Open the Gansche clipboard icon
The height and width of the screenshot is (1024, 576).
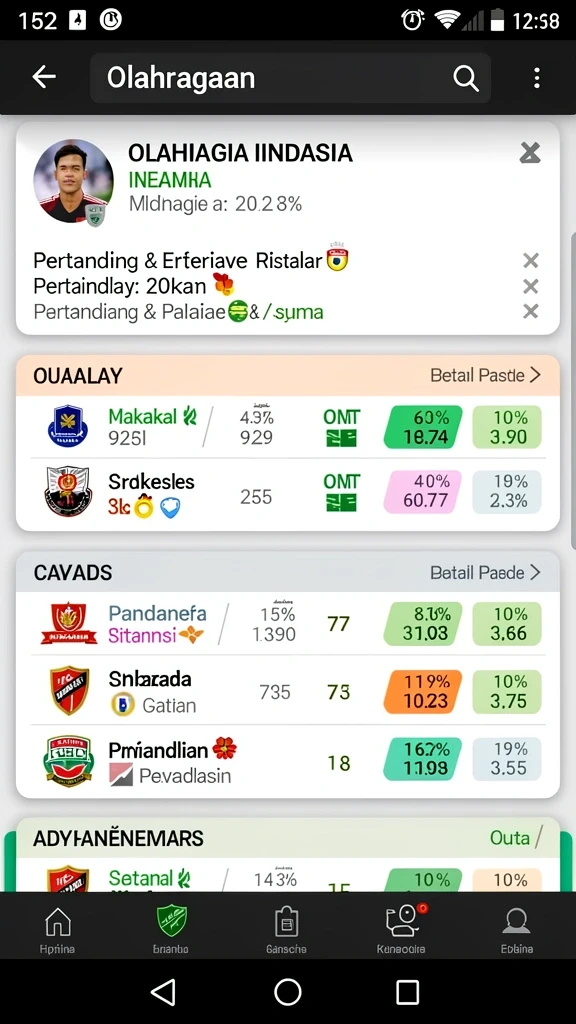point(286,930)
